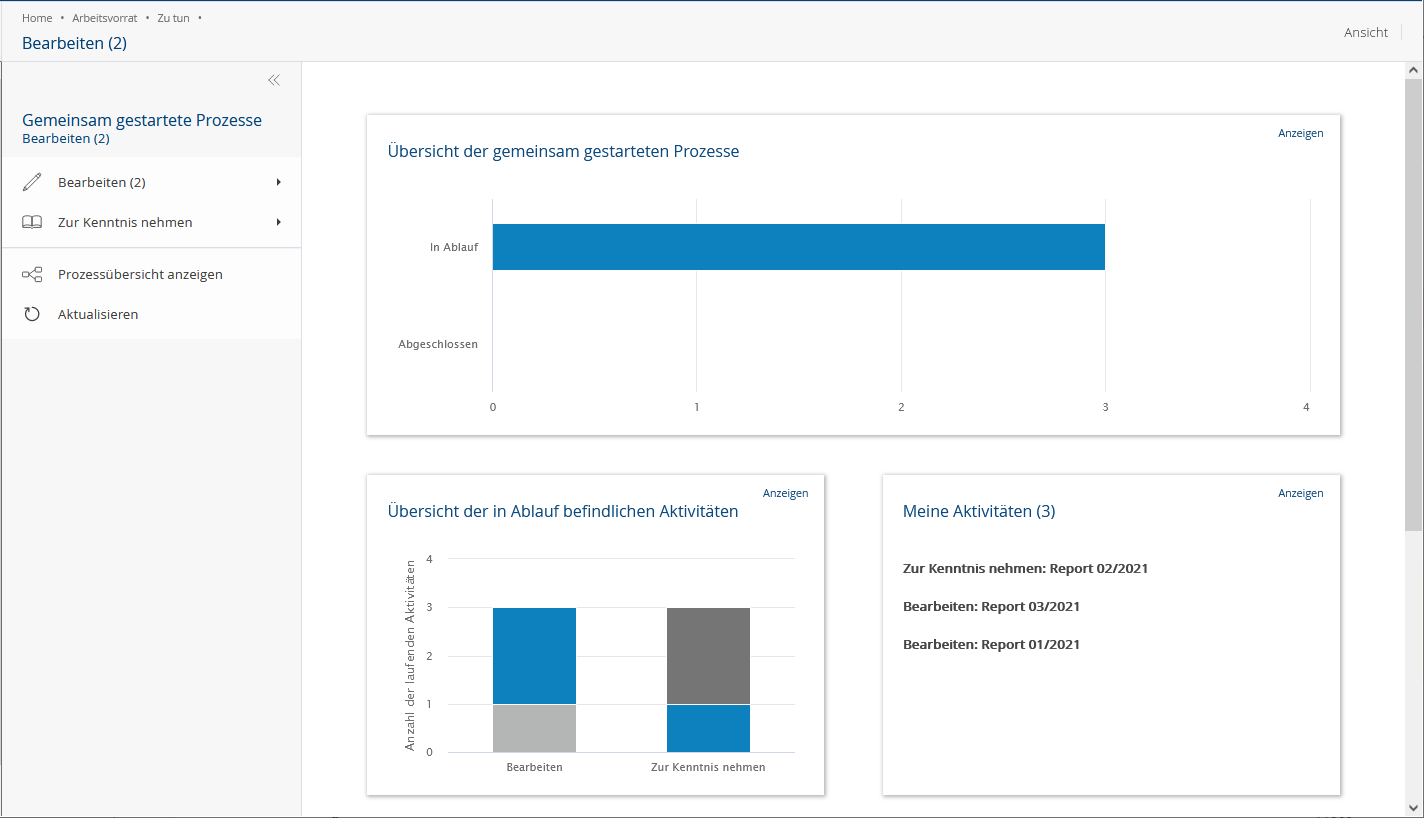Click Bearbeiten (2) subtitle under sidebar heading
Screen dimensions: 1424x818
(66, 139)
